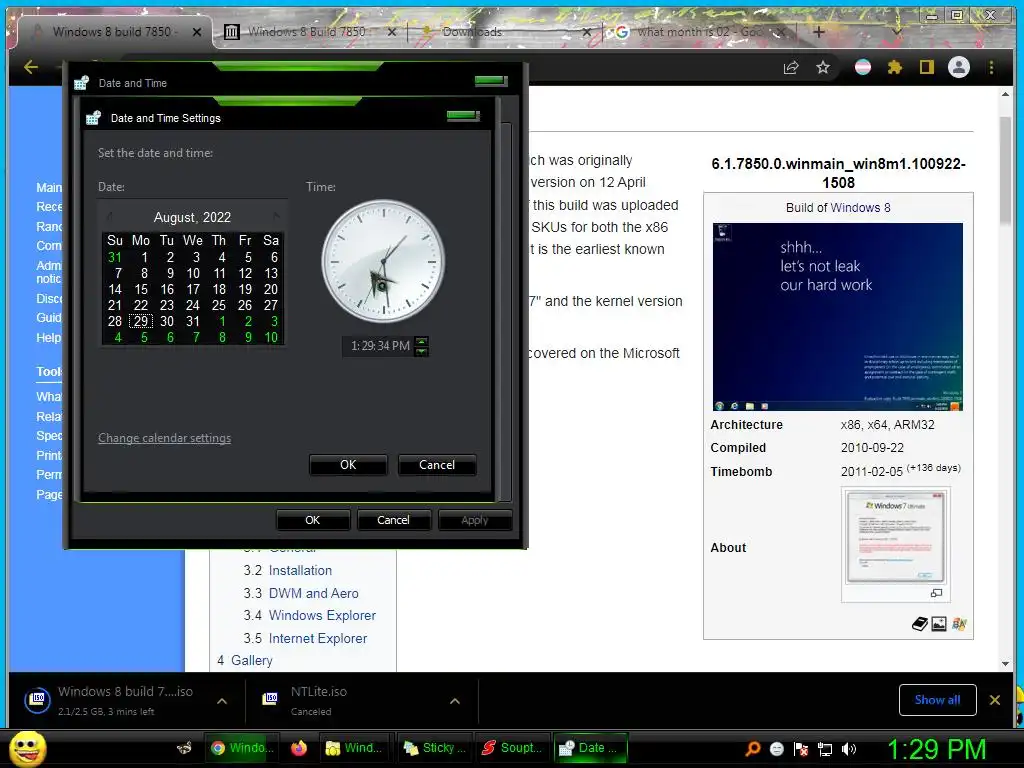Increase time with the up spinner arrow

[422, 342]
